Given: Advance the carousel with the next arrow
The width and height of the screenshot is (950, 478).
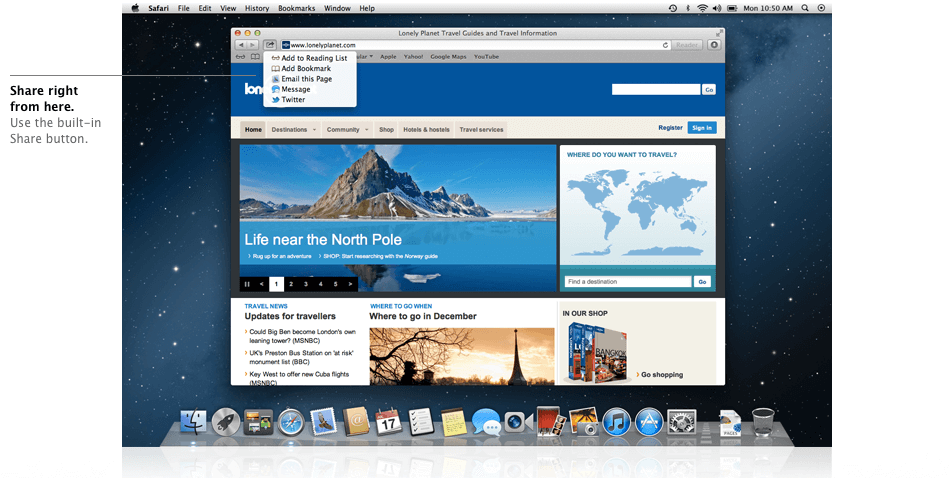Looking at the screenshot, I should click(350, 284).
